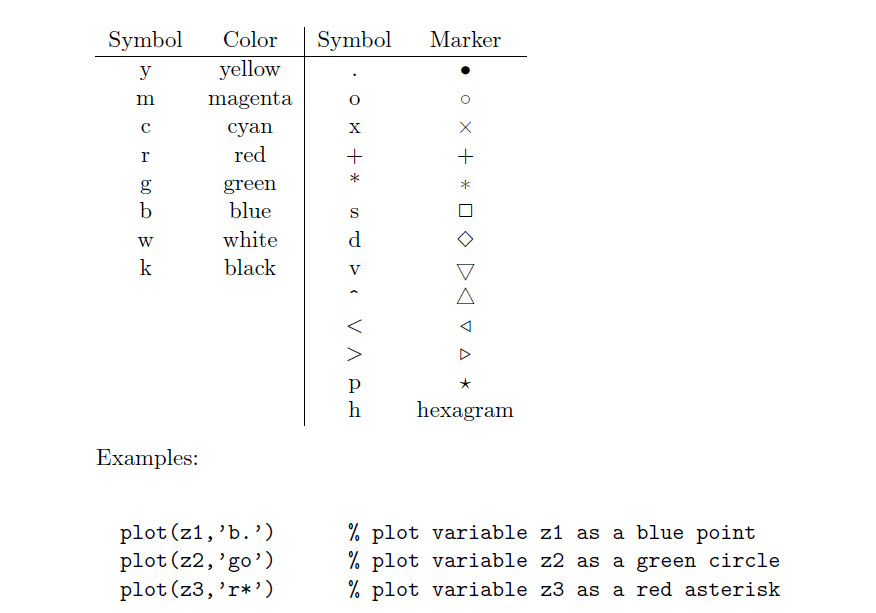This screenshot has width=876, height=613.
Task: Select the red right-pointing triangle marker
Action: pos(465,354)
